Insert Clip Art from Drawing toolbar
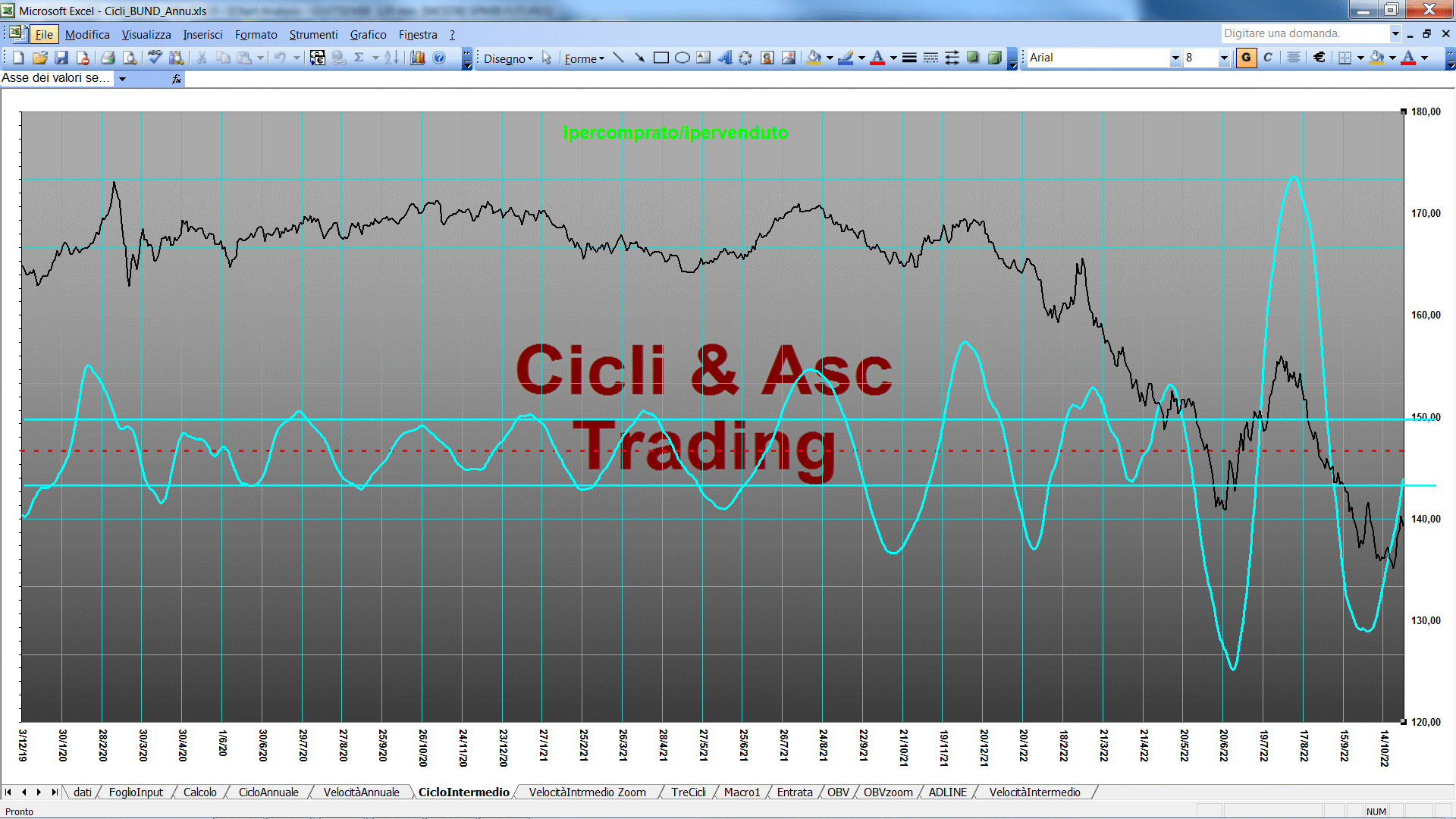Image resolution: width=1456 pixels, height=819 pixels. tap(767, 58)
